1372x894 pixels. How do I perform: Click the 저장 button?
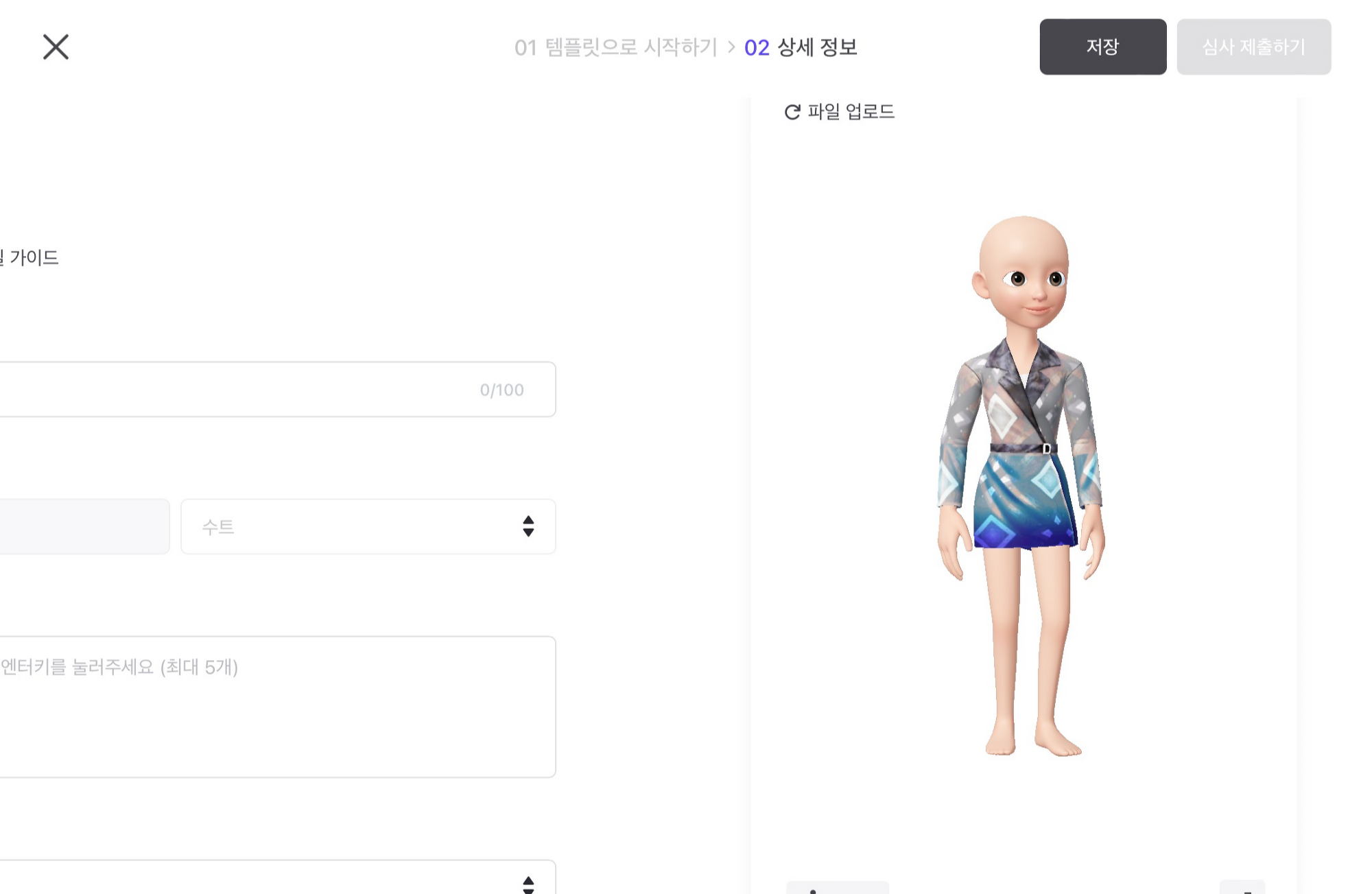point(1103,47)
